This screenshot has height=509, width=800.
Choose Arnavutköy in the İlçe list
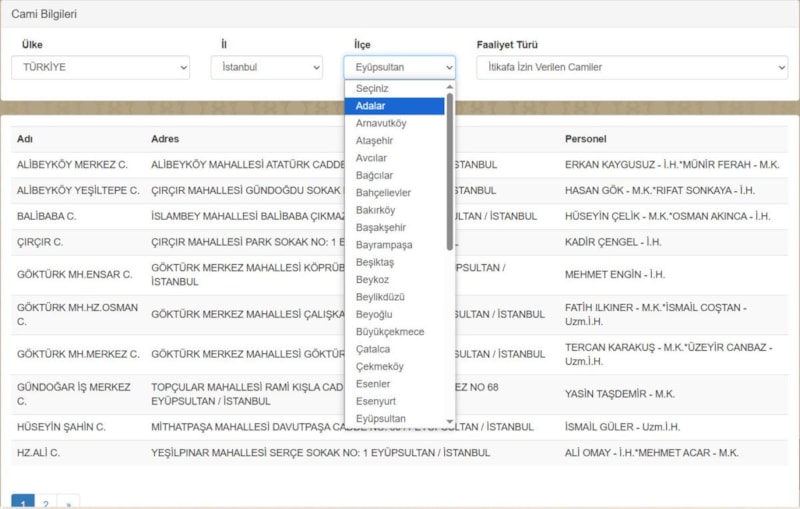pyautogui.click(x=394, y=123)
